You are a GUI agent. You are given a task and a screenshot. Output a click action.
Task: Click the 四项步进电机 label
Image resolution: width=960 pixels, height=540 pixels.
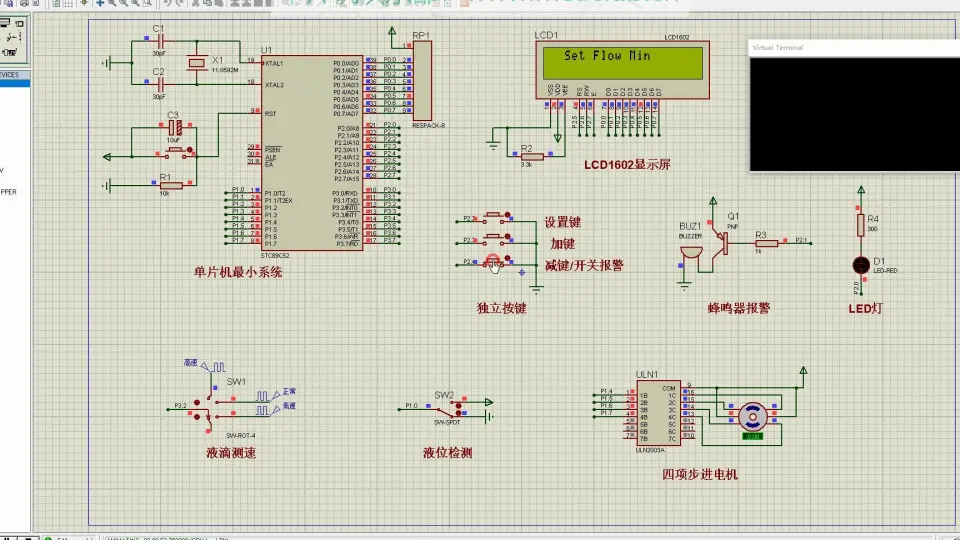[700, 474]
